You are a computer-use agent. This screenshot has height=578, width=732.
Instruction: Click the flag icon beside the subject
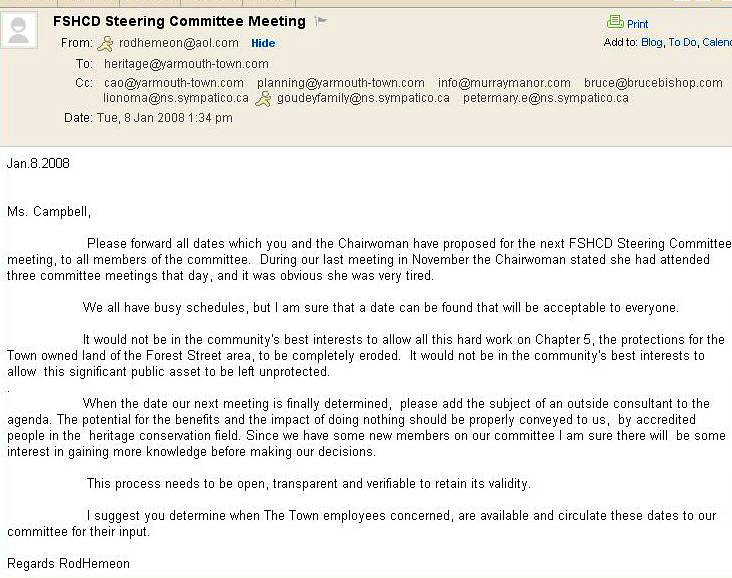point(321,21)
